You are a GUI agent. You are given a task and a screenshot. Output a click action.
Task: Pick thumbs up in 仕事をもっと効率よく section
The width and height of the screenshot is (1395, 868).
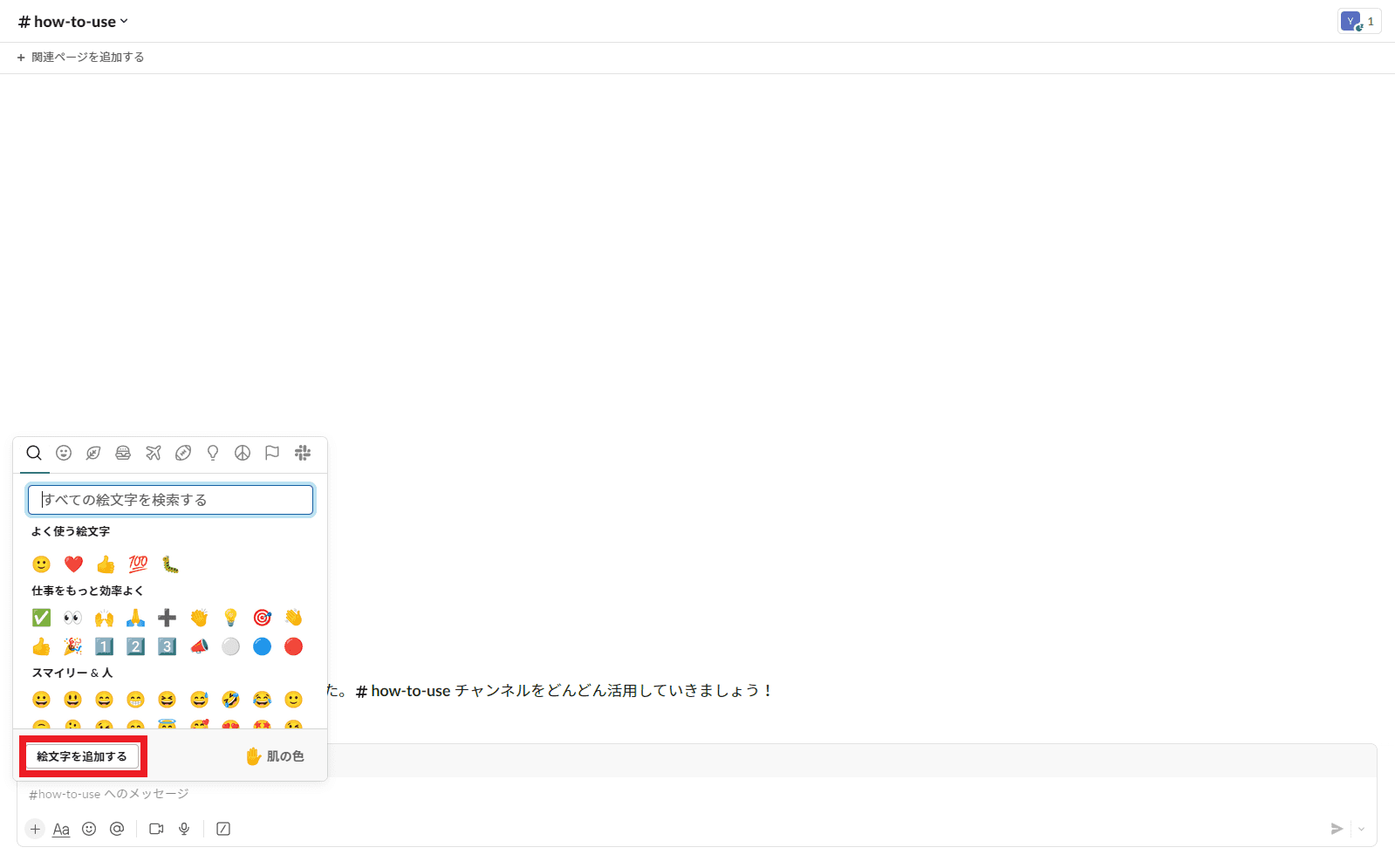pos(41,646)
